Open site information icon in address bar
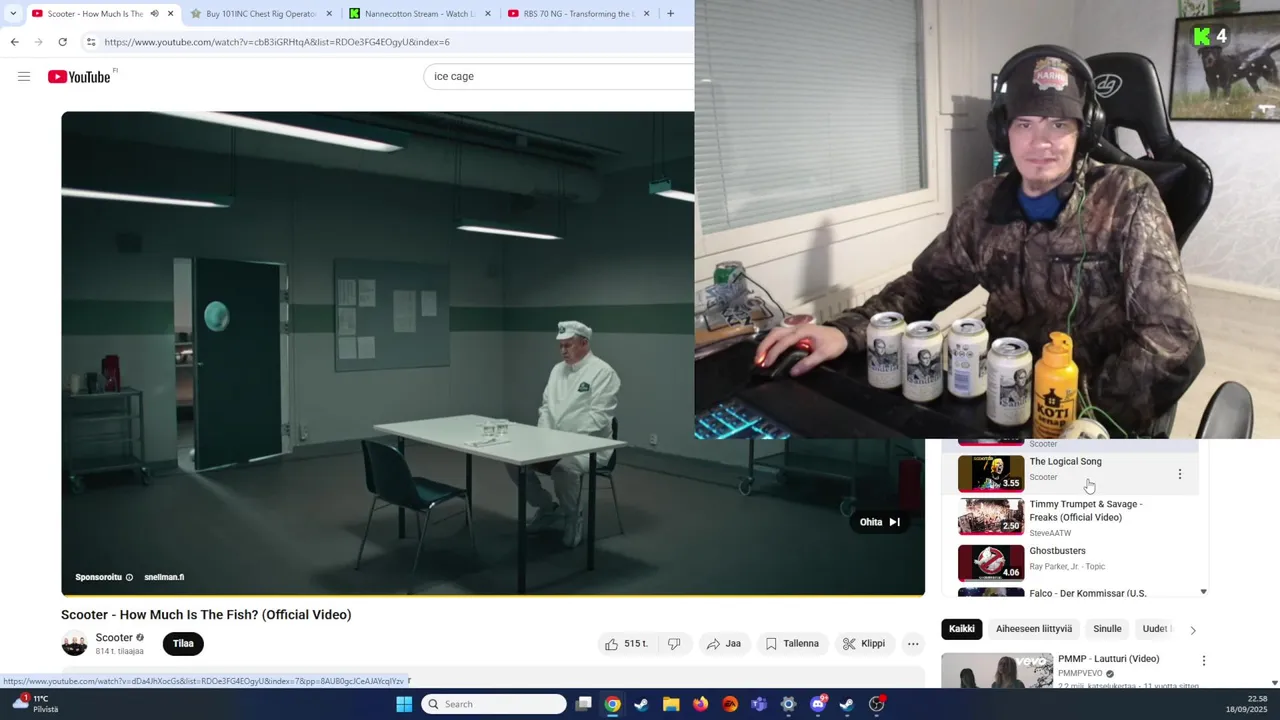 click(x=91, y=42)
